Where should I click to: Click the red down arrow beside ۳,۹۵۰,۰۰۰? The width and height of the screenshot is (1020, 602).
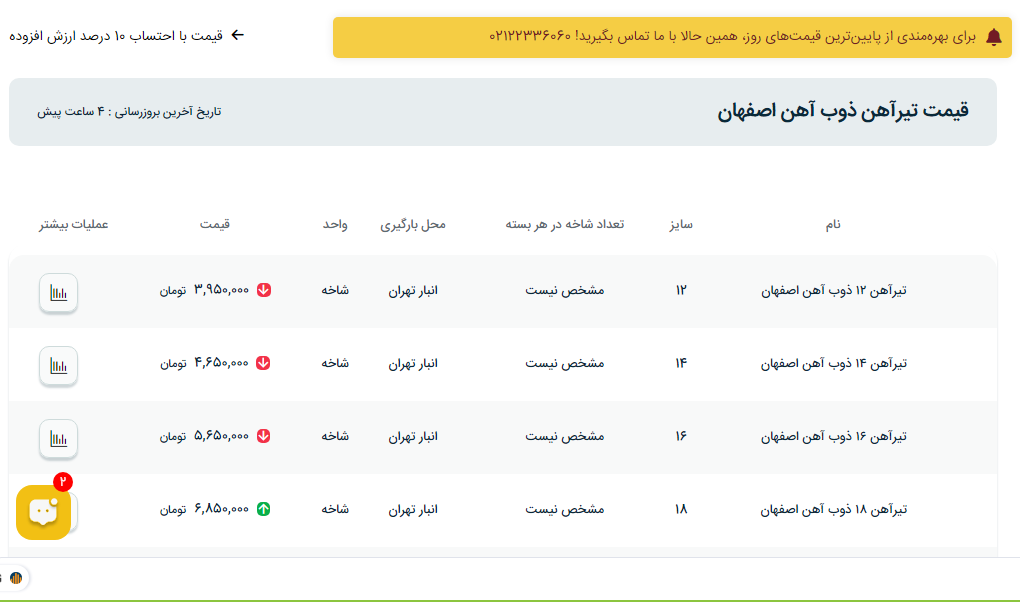tap(264, 290)
